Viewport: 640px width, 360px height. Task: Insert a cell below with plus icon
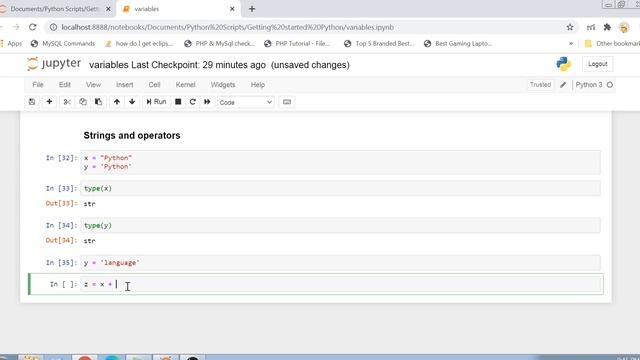pos(49,102)
